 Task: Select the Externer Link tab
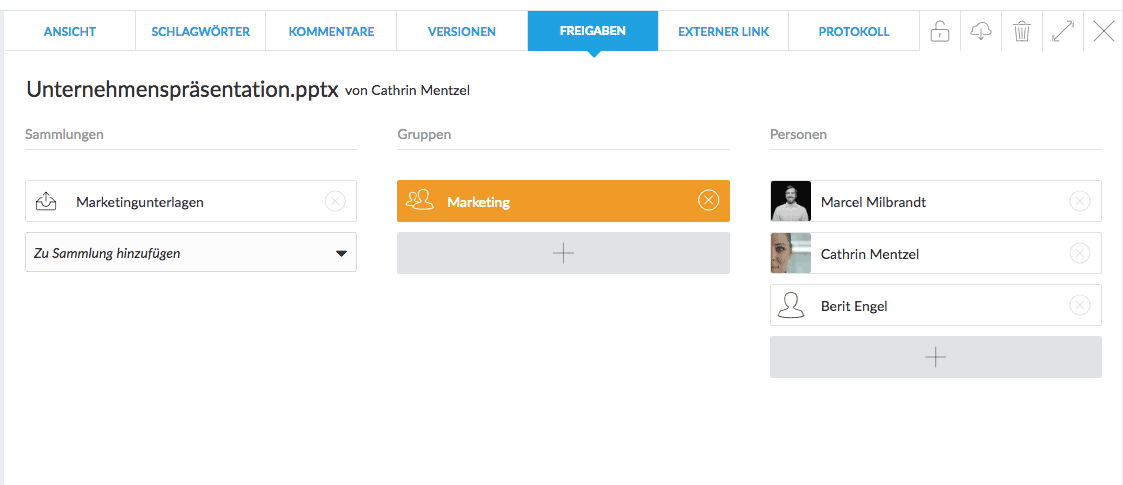pos(723,31)
